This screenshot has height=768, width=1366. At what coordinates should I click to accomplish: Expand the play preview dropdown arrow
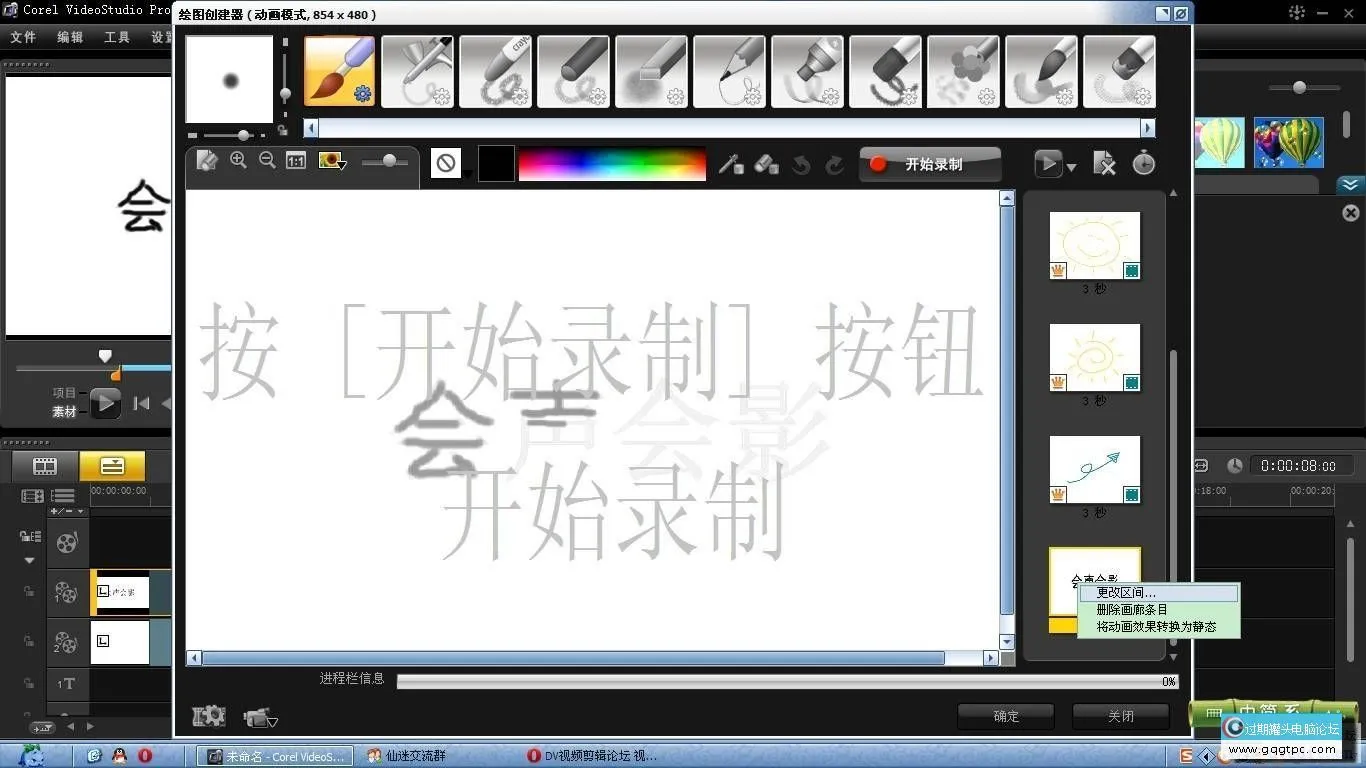coord(1072,168)
